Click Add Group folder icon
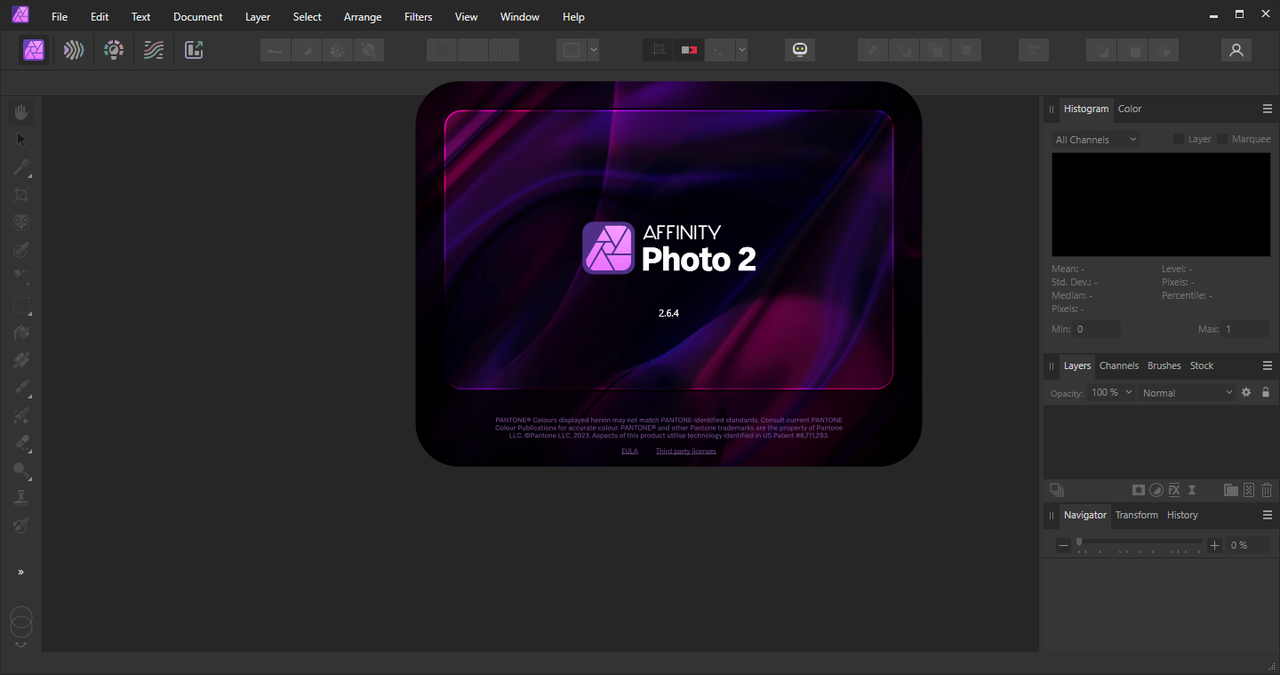This screenshot has width=1280, height=675. click(x=1231, y=490)
